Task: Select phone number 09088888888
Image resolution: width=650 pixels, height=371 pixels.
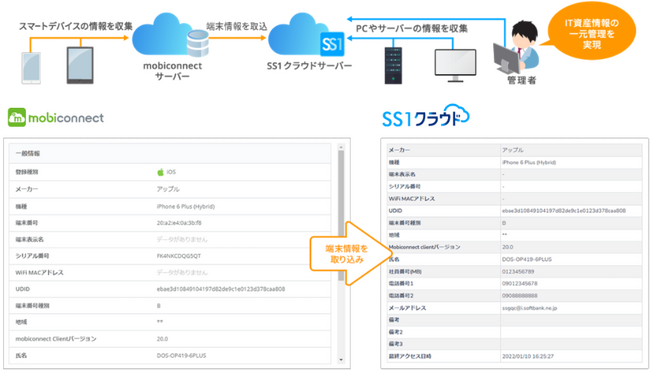Action: pyautogui.click(x=519, y=296)
